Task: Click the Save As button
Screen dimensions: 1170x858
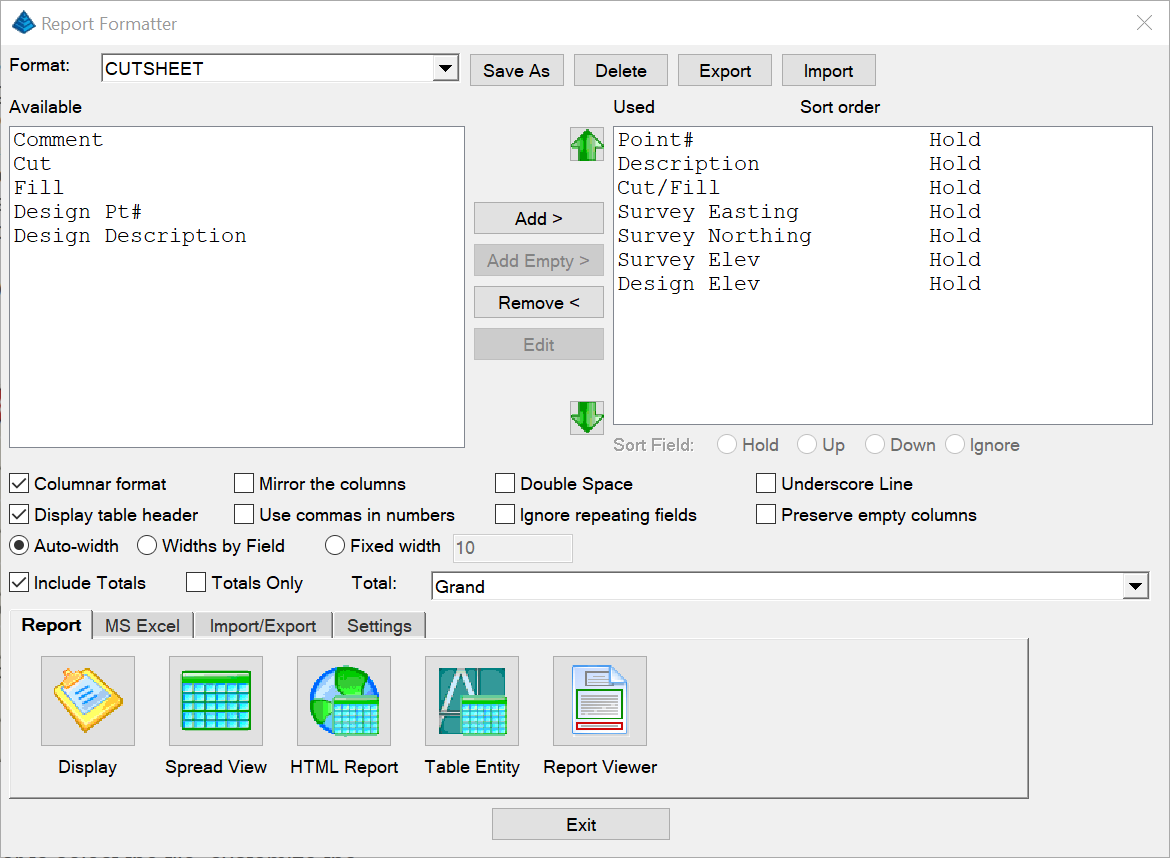Action: pos(516,71)
